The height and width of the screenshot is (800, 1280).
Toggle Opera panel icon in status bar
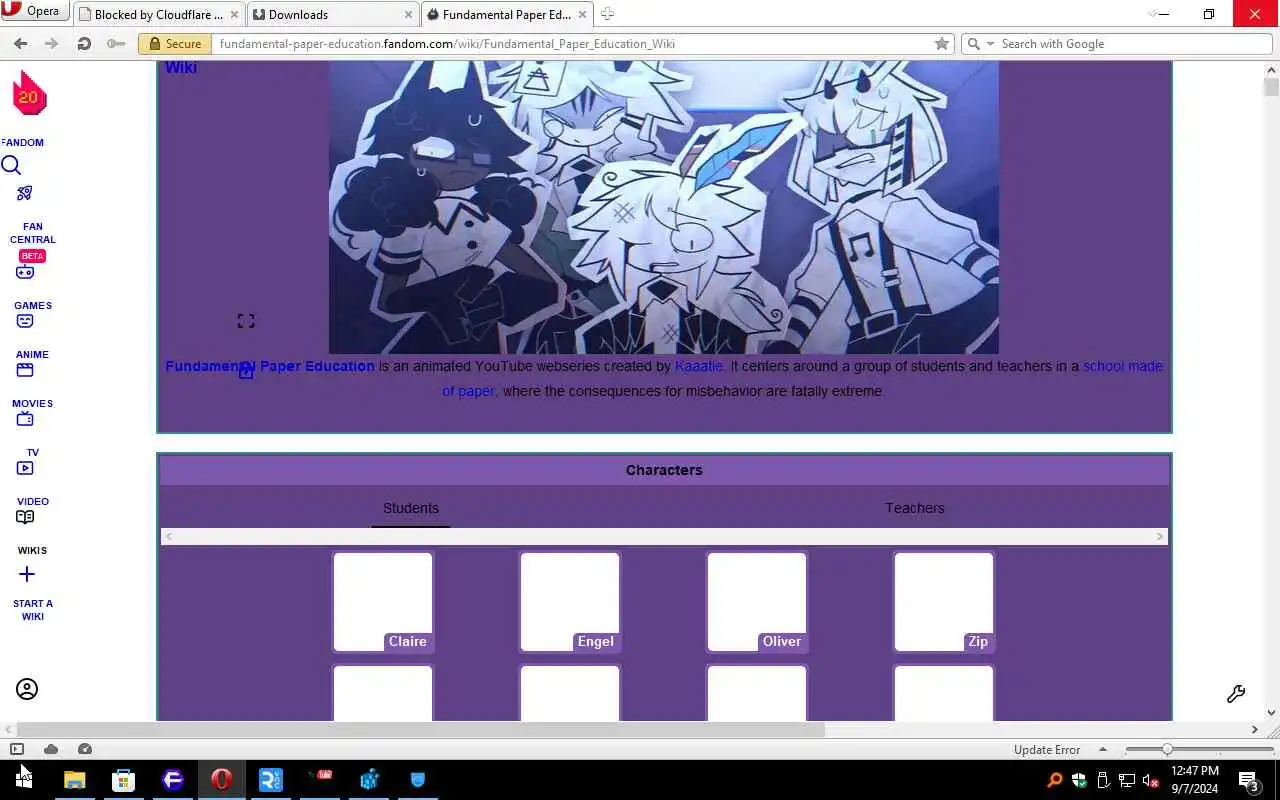point(17,749)
